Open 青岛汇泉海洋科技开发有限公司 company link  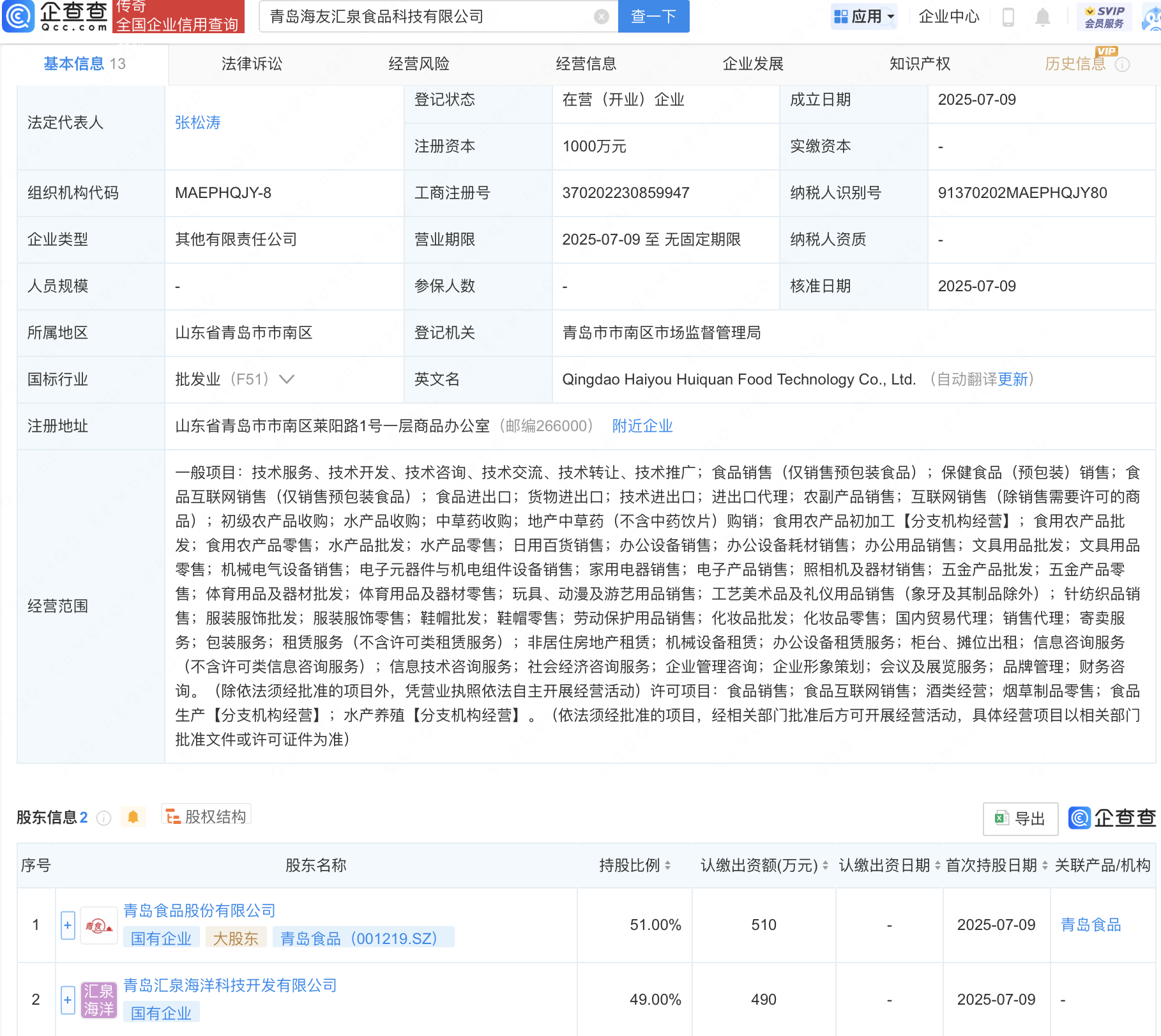pyautogui.click(x=230, y=986)
